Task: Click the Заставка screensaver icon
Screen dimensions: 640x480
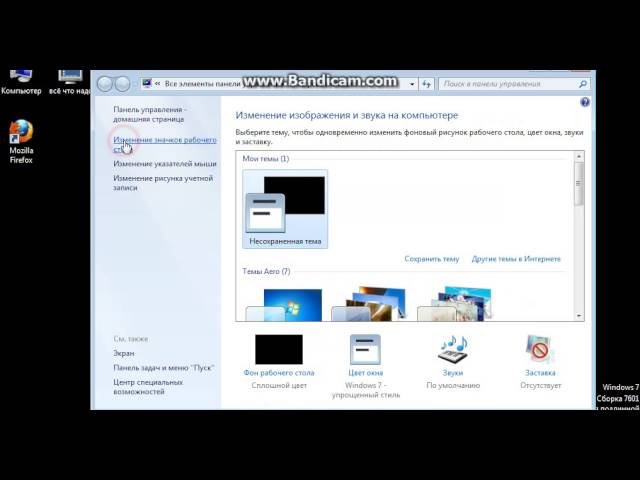Action: coord(540,349)
